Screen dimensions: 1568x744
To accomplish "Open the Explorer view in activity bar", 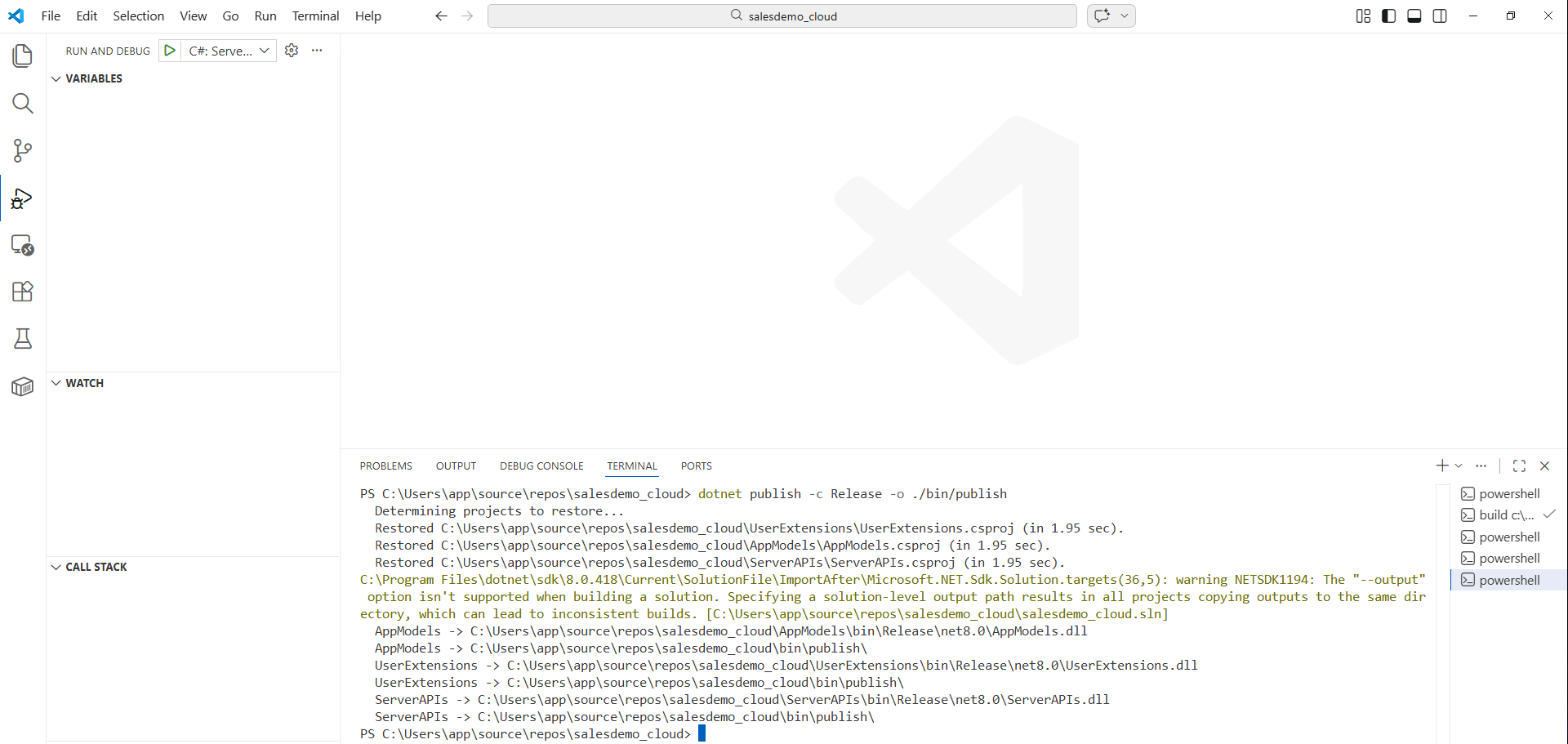I will (x=23, y=56).
